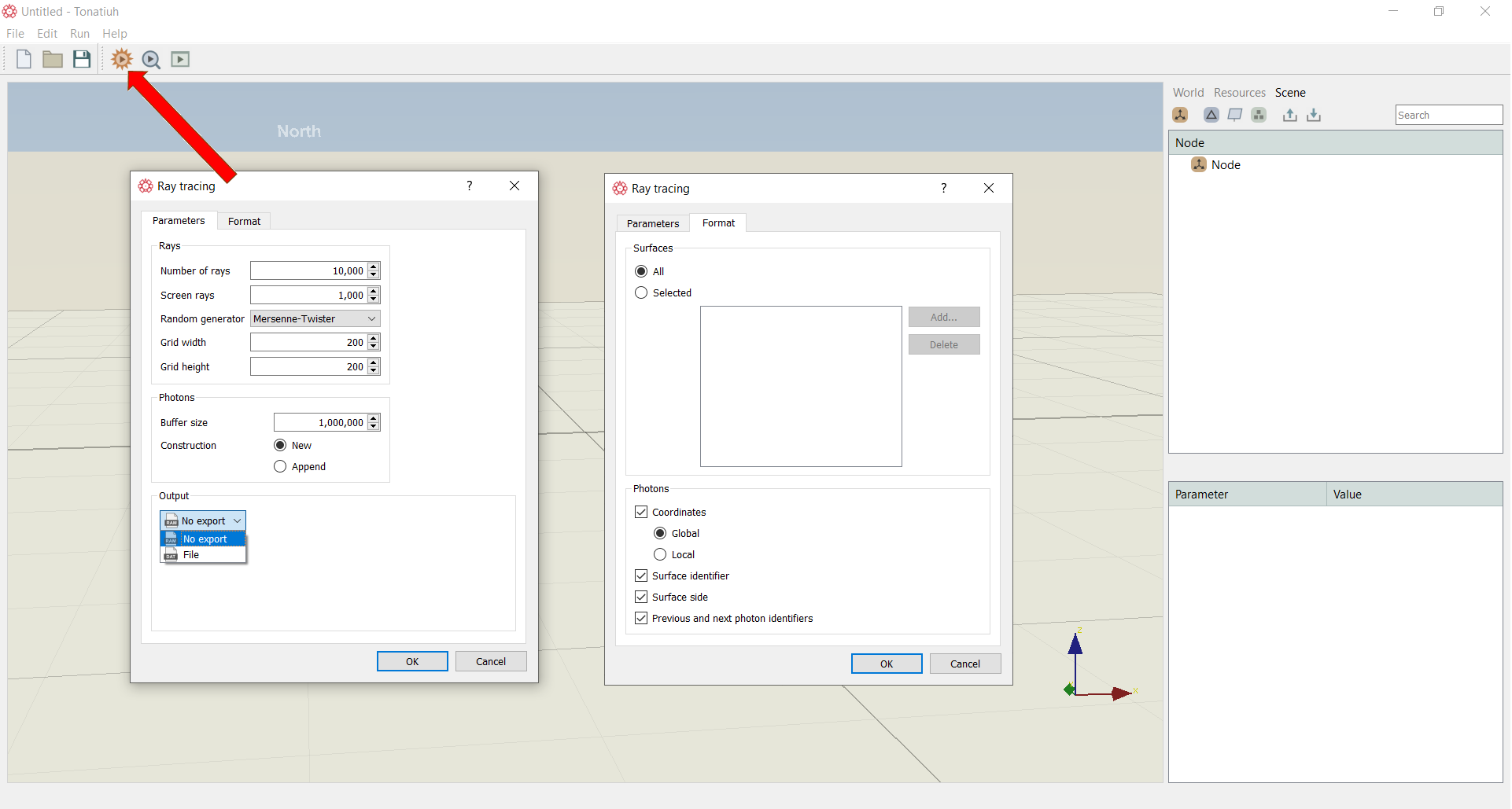The width and height of the screenshot is (1512, 809).
Task: Increase Number of rays with stepper
Action: click(374, 267)
